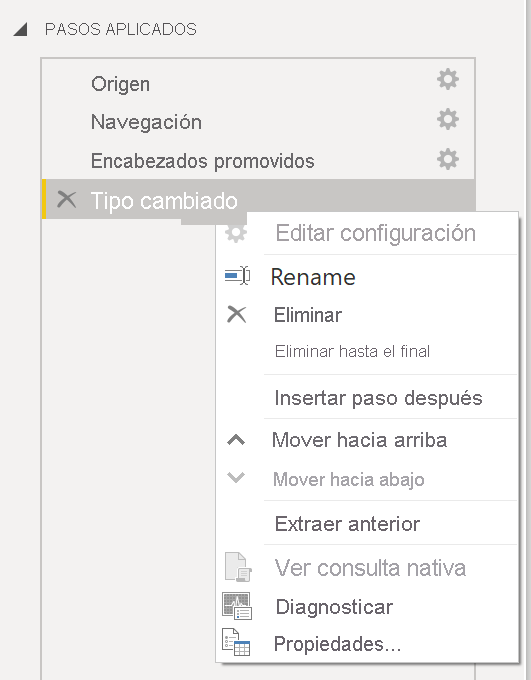Click gear icon beside Encabezados promovidos
The width and height of the screenshot is (531, 680).
tap(448, 159)
